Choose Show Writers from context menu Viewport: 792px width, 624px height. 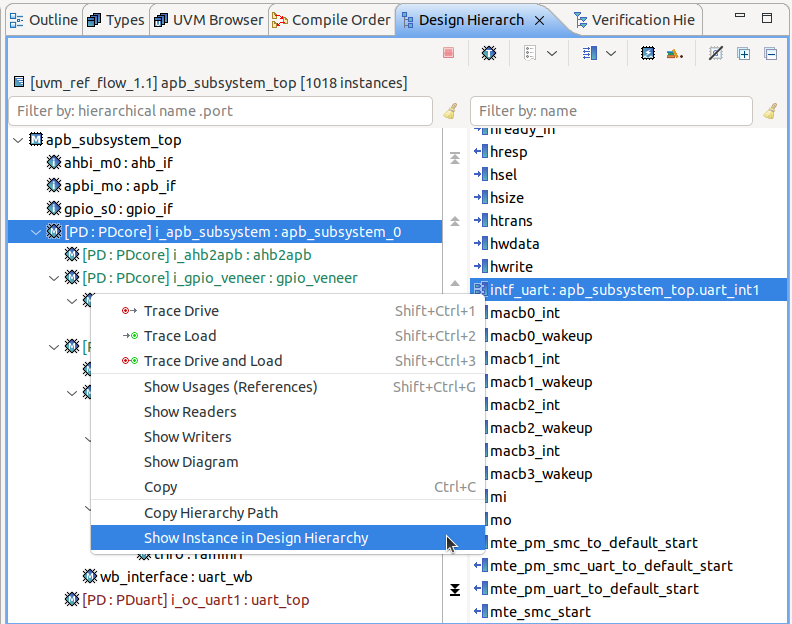pos(287,437)
